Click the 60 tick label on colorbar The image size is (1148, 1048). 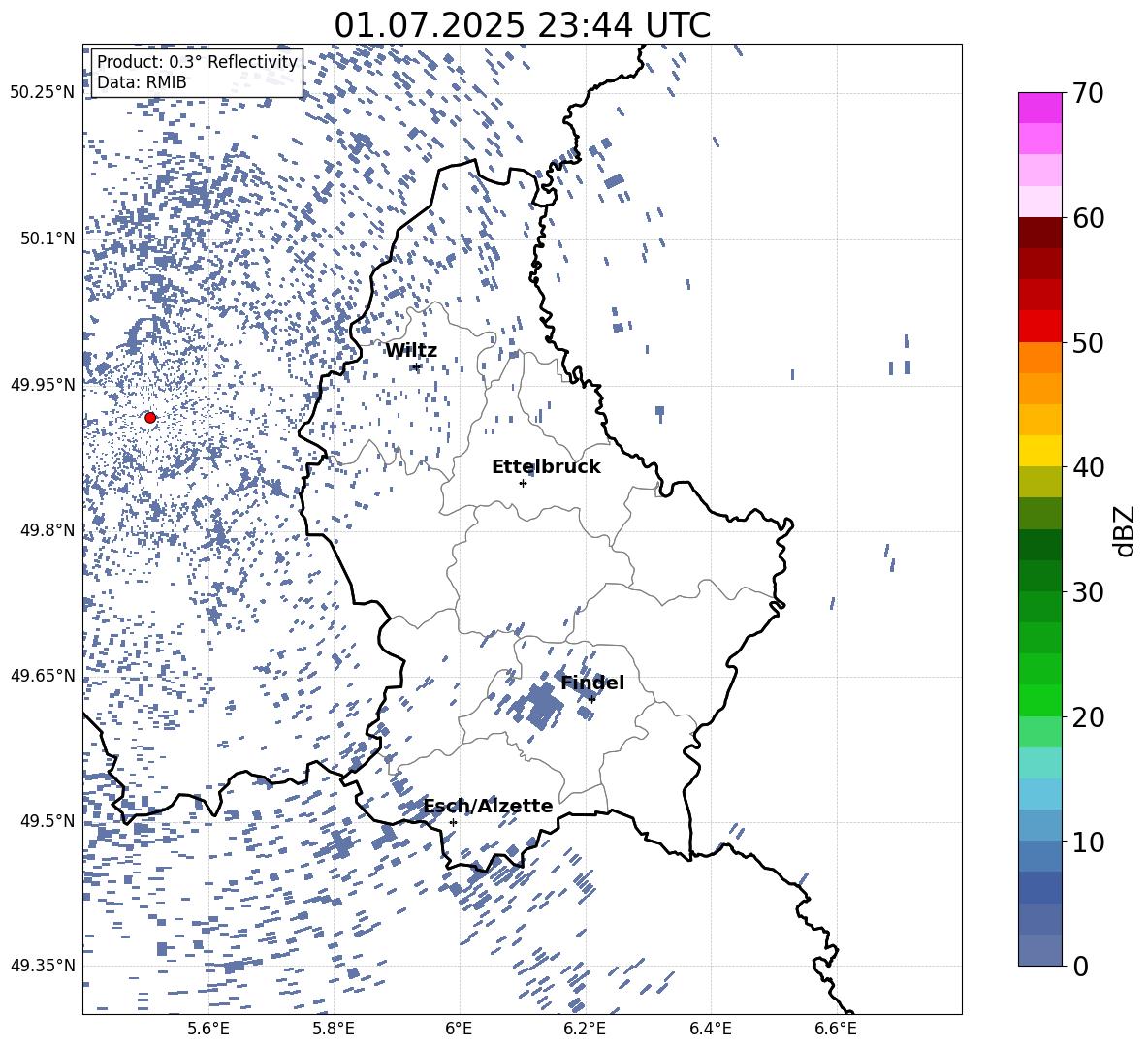coord(1088,218)
